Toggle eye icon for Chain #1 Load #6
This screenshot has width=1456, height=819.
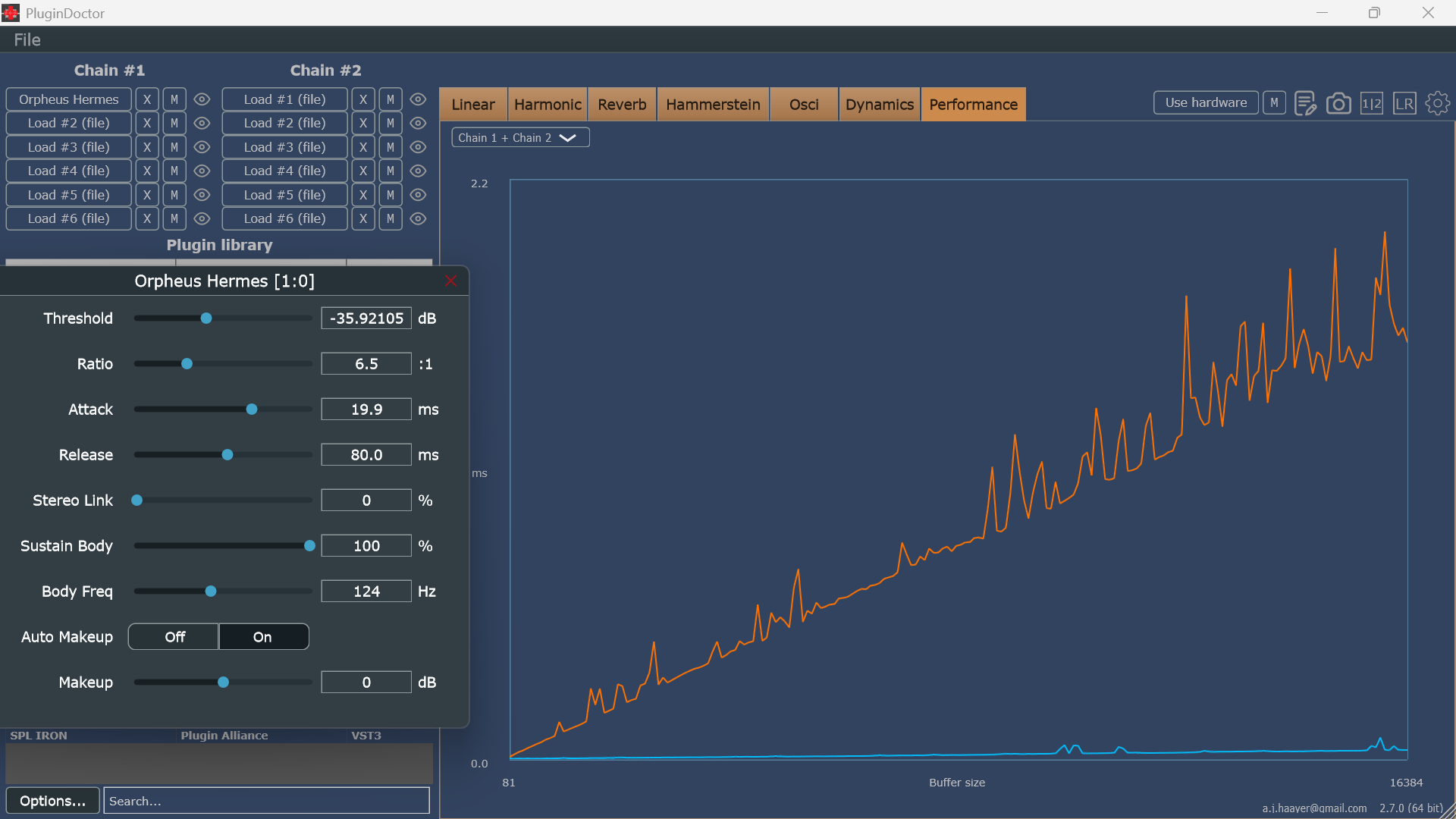(x=202, y=218)
